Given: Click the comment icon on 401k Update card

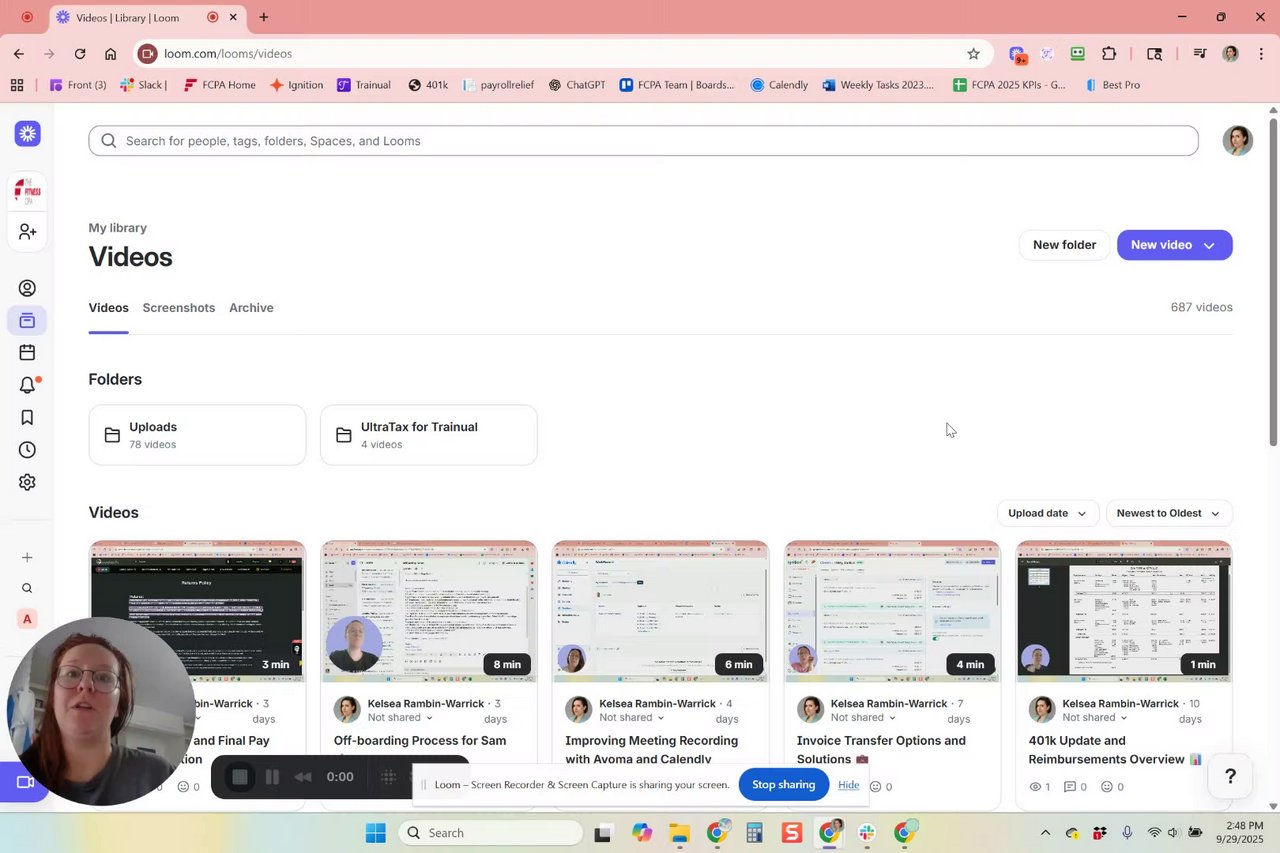Looking at the screenshot, I should pos(1069,787).
